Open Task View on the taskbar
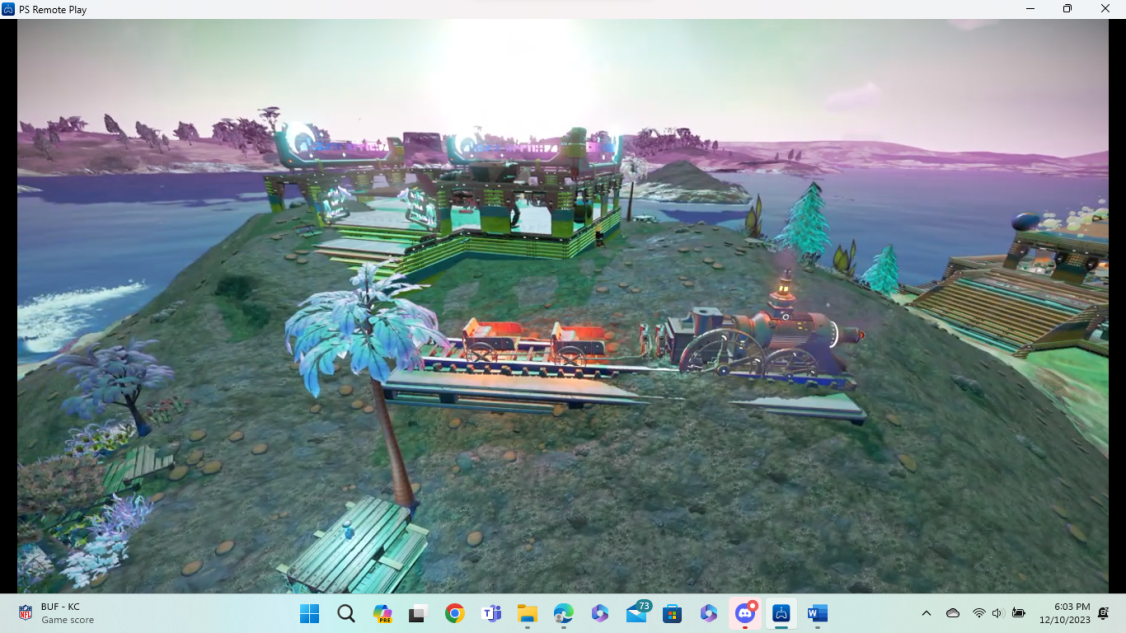Image resolution: width=1126 pixels, height=633 pixels. click(418, 613)
